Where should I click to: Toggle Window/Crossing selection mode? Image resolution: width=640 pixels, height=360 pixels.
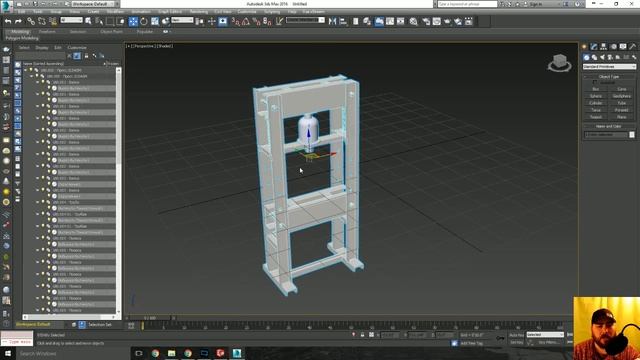[x=121, y=21]
